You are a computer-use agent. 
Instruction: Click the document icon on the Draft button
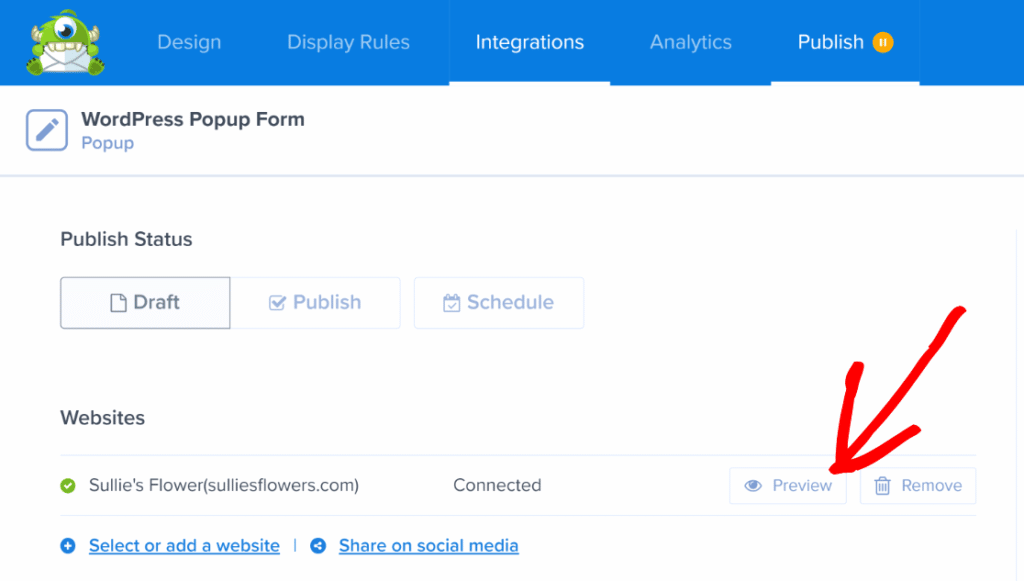click(x=116, y=302)
